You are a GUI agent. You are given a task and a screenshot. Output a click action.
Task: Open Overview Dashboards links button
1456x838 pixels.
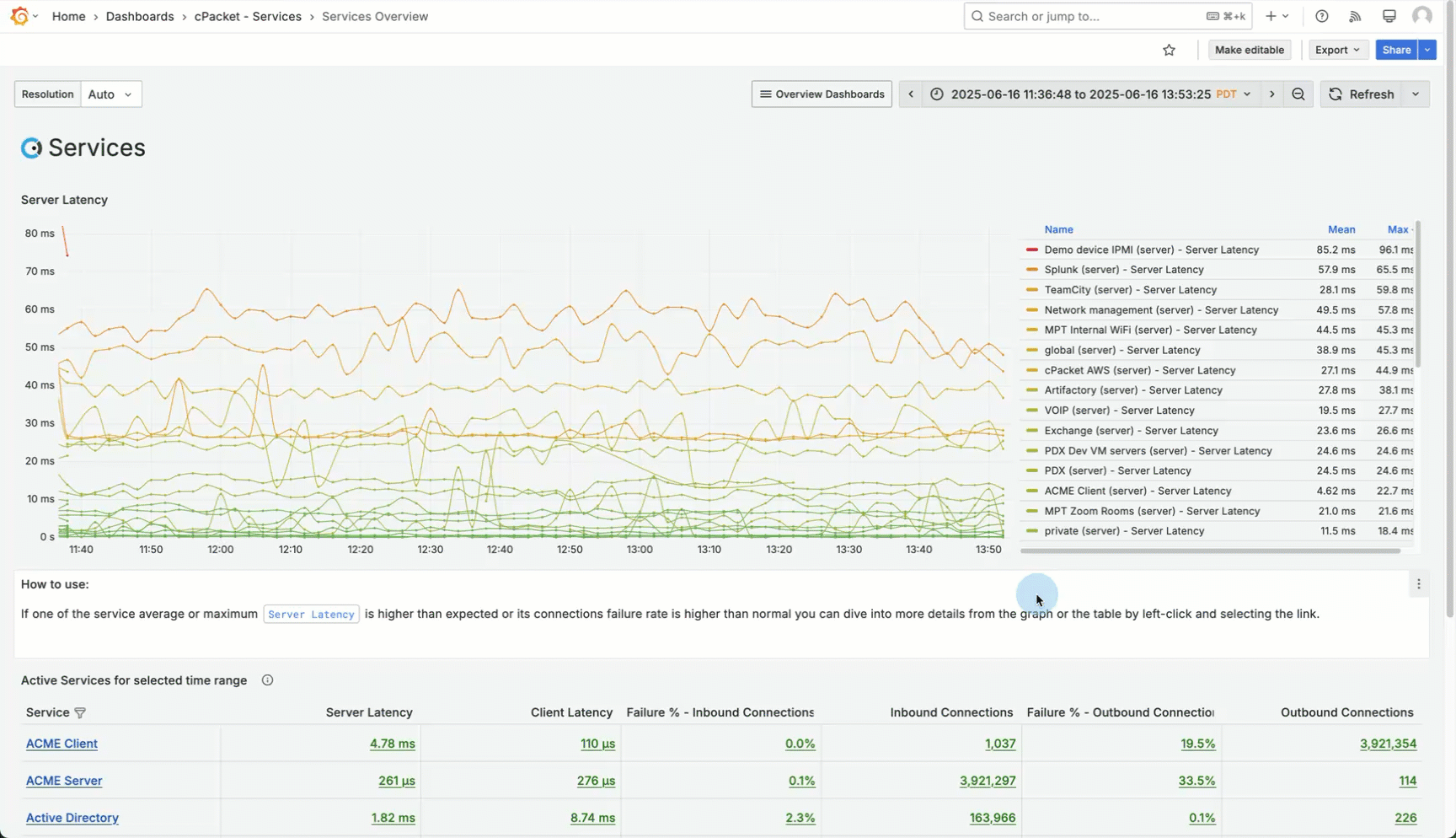(822, 94)
